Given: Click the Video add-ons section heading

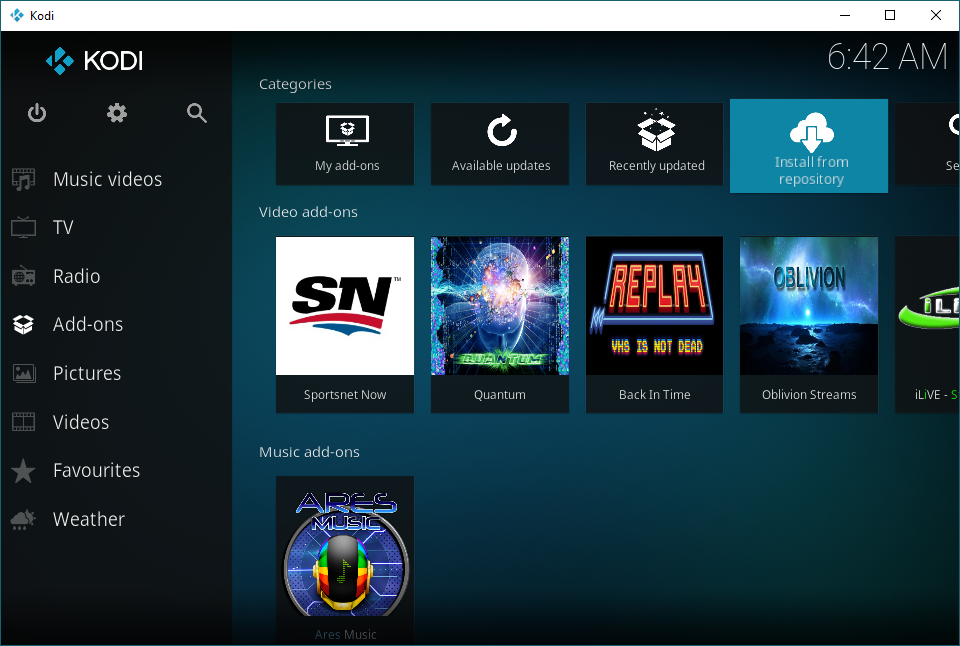Looking at the screenshot, I should pos(308,212).
